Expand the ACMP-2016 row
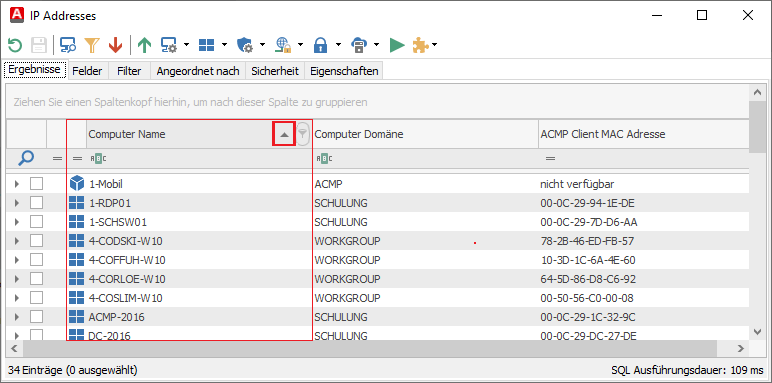The width and height of the screenshot is (772, 383). [x=17, y=317]
